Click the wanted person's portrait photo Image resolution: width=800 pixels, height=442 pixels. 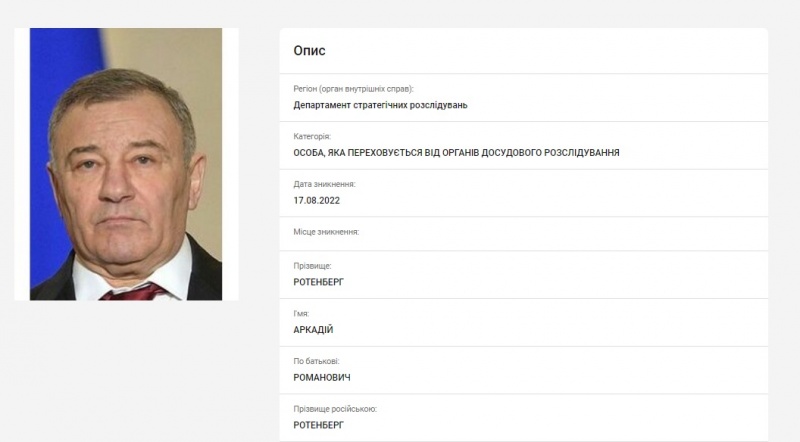click(x=126, y=164)
